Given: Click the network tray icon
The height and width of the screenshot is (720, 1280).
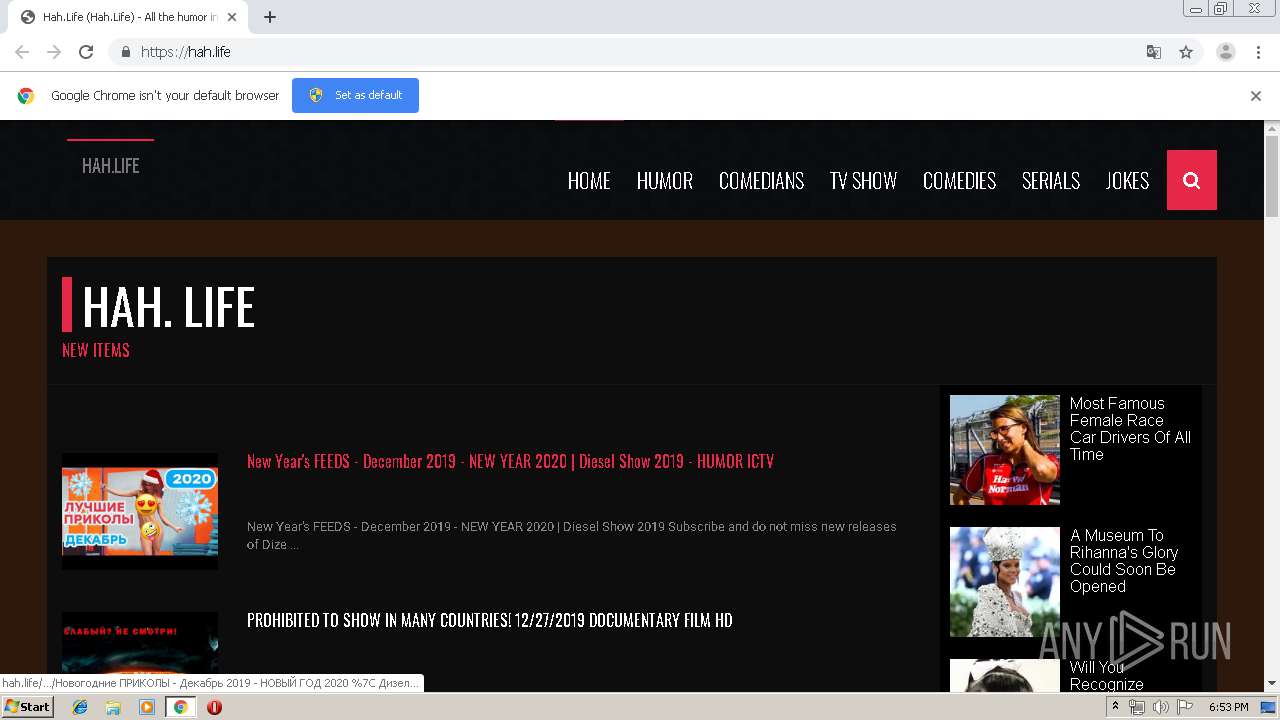Looking at the screenshot, I should pos(1136,707).
